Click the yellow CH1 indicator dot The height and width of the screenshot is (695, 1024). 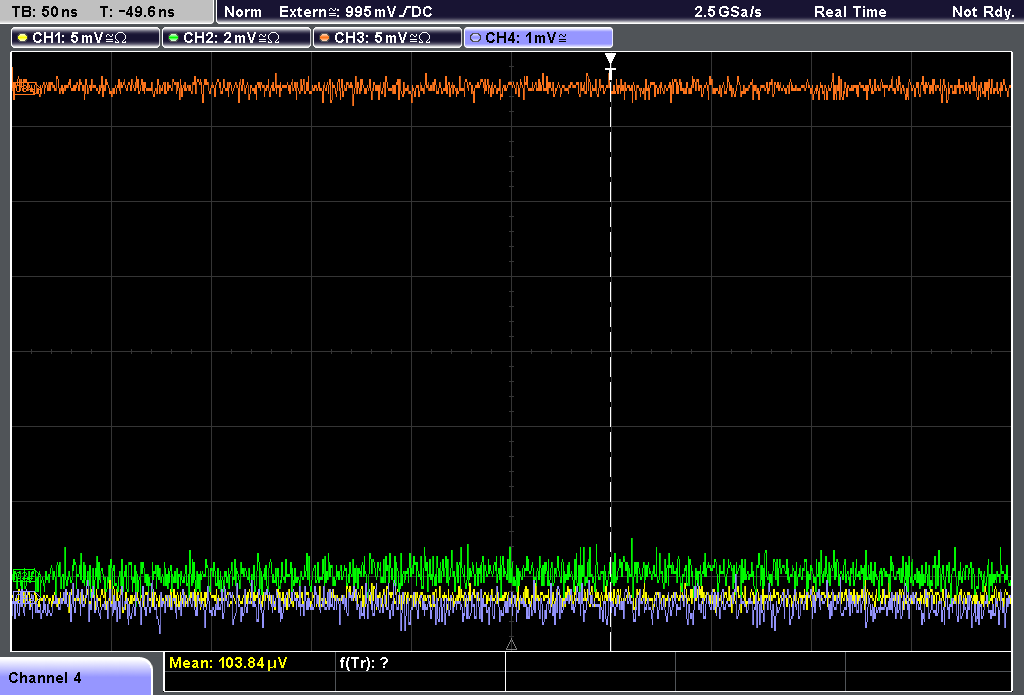23,38
